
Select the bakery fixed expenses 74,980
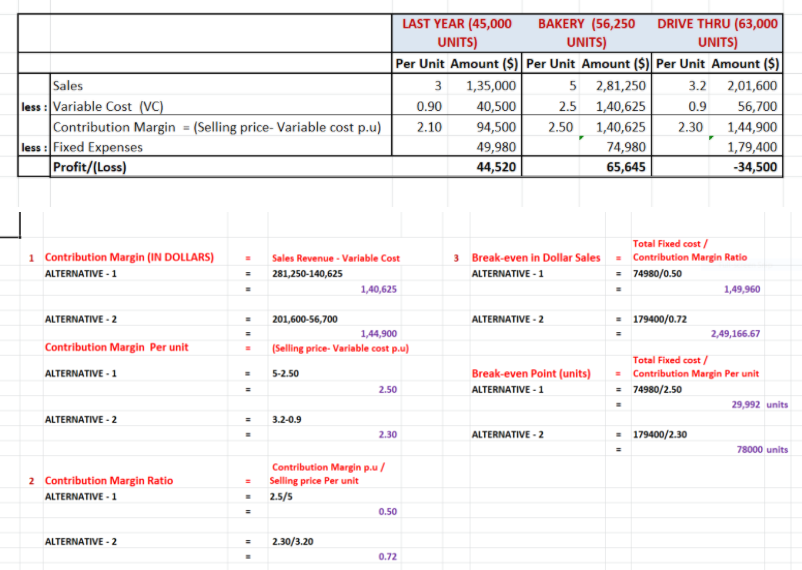[x=626, y=147]
